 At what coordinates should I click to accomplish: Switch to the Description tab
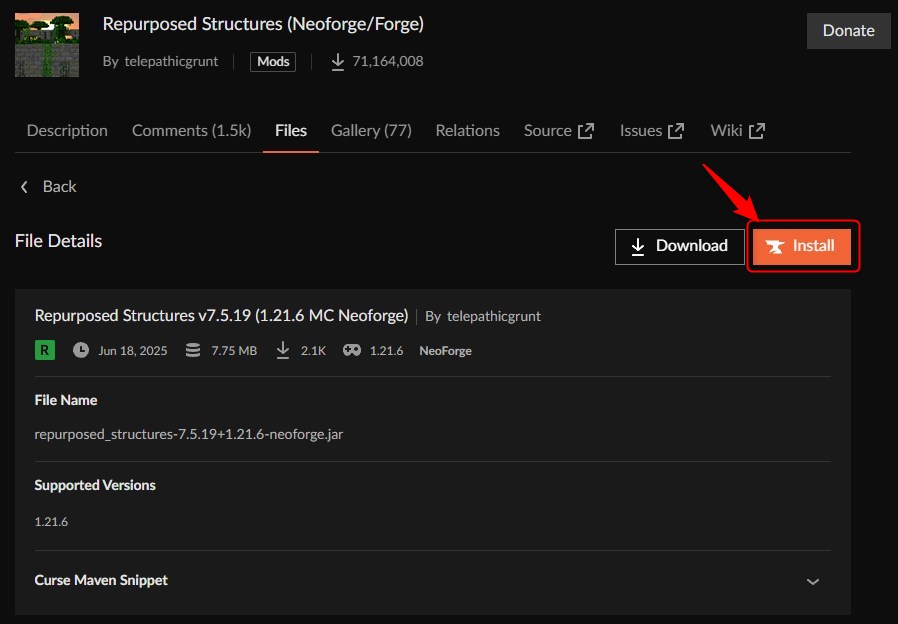[67, 131]
